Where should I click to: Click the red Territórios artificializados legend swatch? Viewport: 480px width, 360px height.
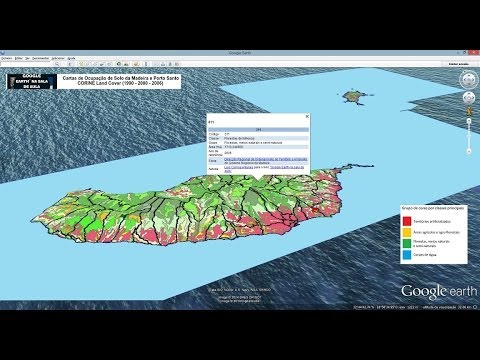click(x=407, y=221)
